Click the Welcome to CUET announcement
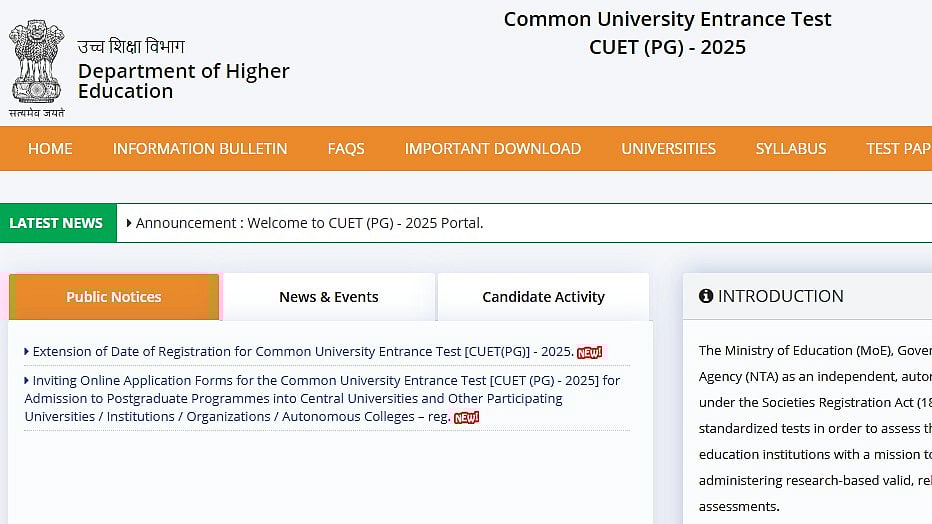Screen dimensions: 932x524 [310, 223]
